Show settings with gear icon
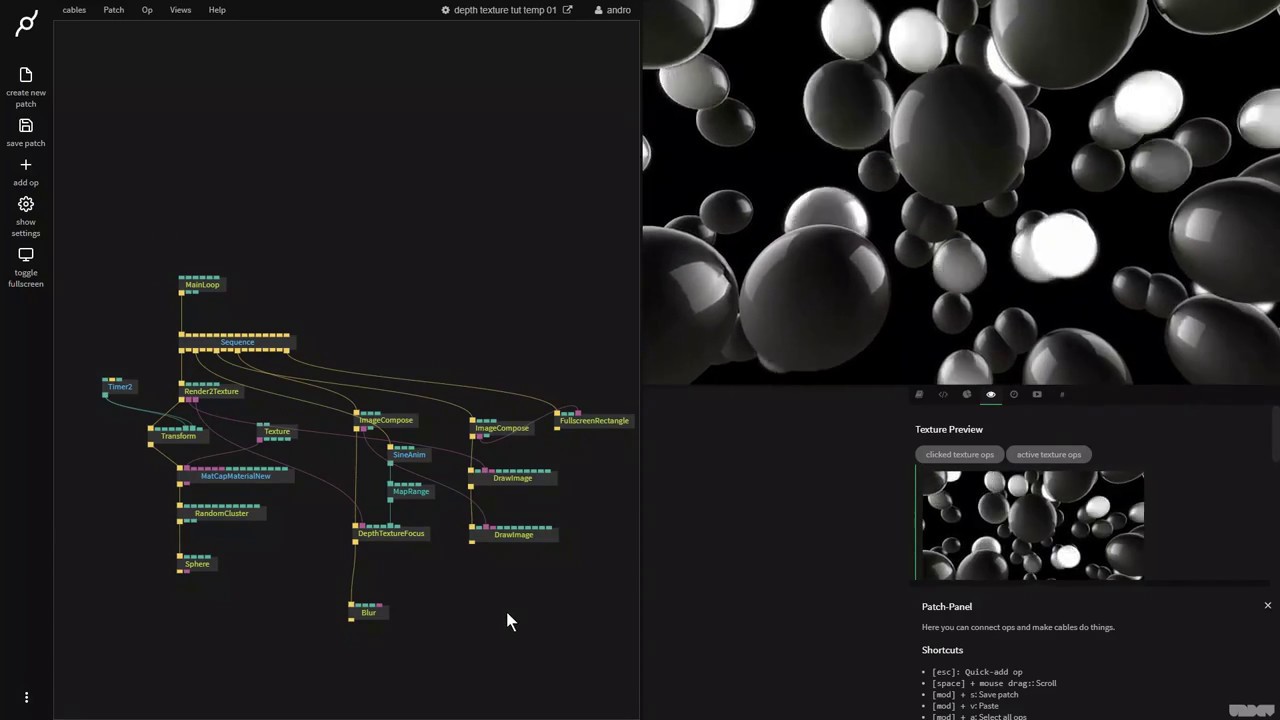Image resolution: width=1280 pixels, height=720 pixels. click(x=26, y=216)
